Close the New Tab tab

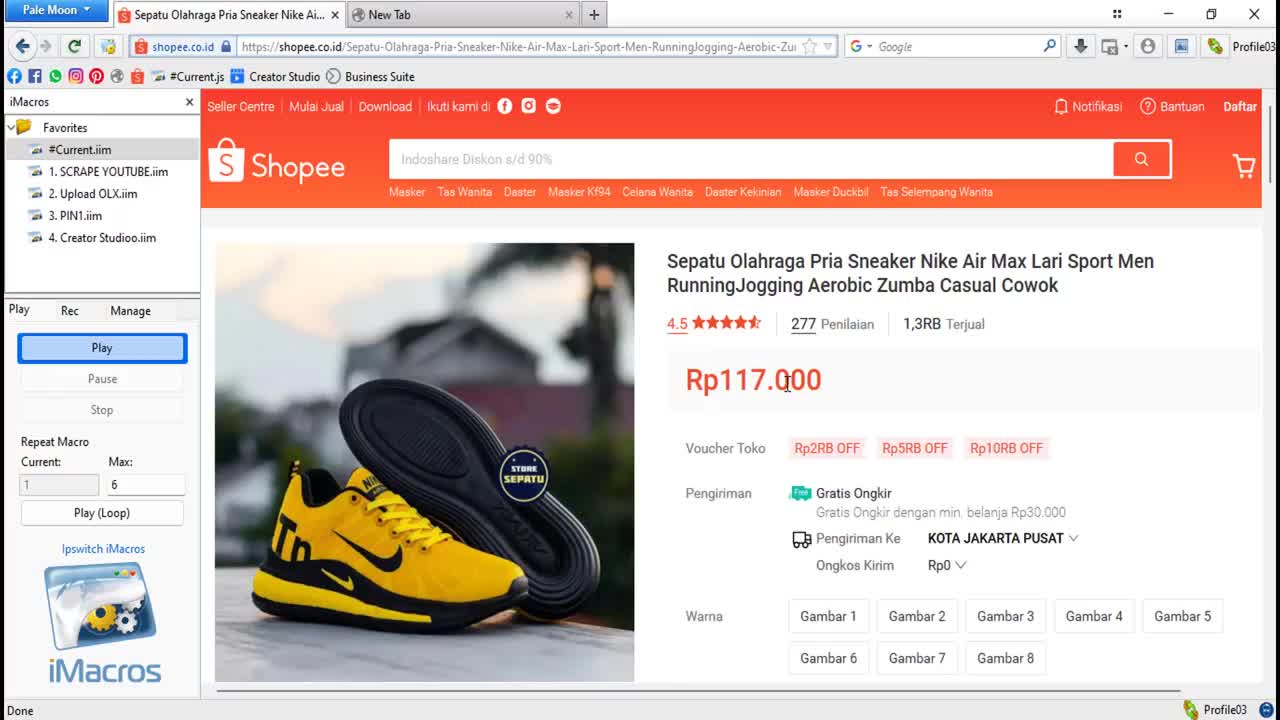[x=569, y=15]
